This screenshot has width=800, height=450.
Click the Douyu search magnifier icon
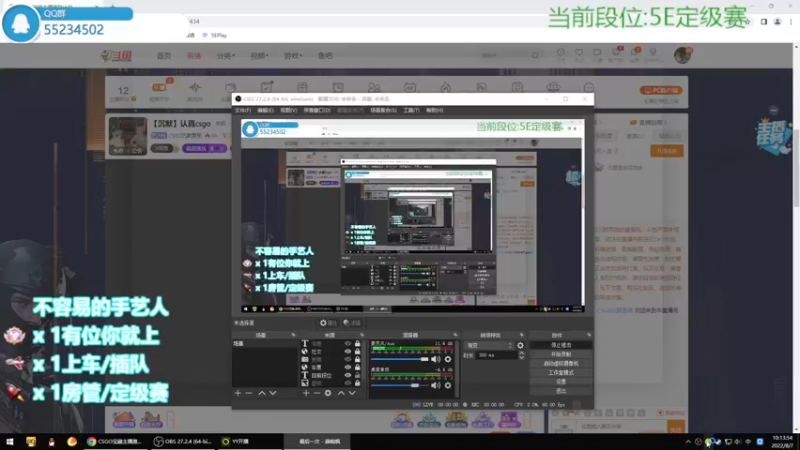point(535,55)
